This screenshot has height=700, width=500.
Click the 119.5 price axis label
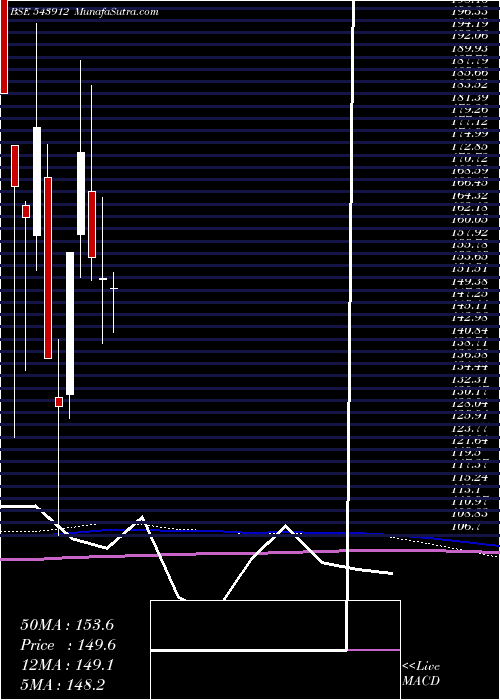[466, 454]
